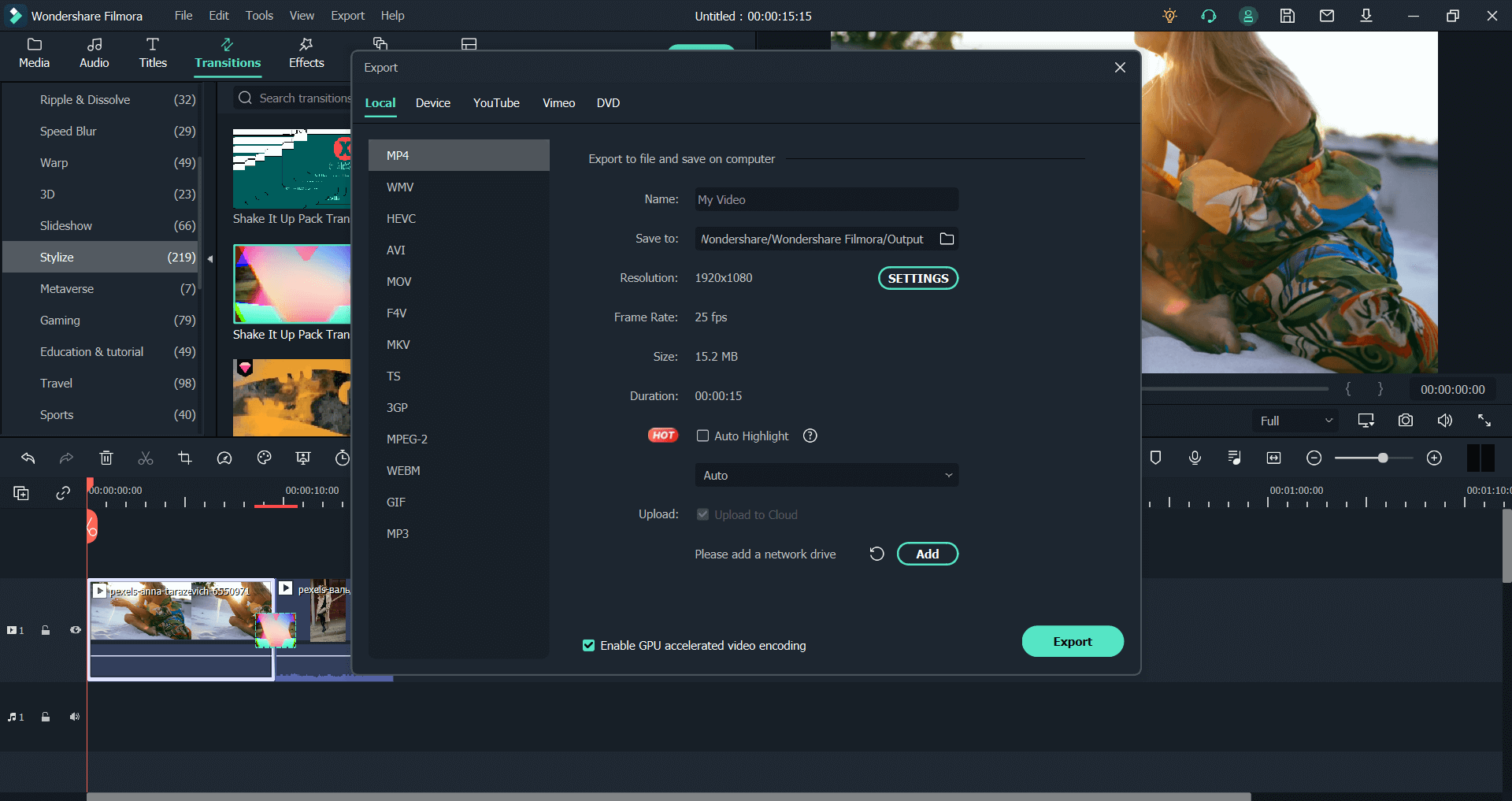
Task: Select the HEVC format
Action: (x=459, y=218)
